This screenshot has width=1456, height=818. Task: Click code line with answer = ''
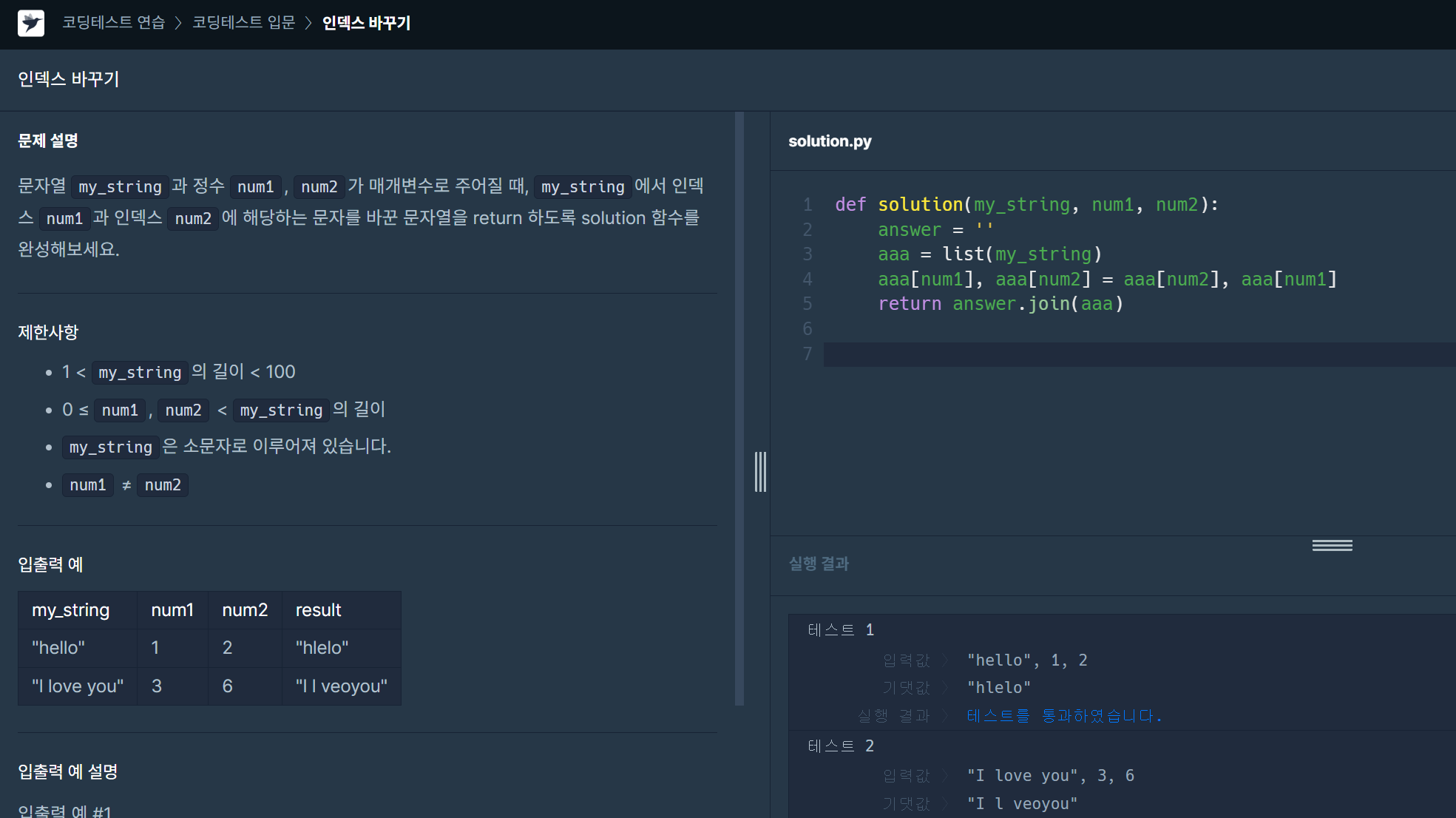[x=935, y=229]
